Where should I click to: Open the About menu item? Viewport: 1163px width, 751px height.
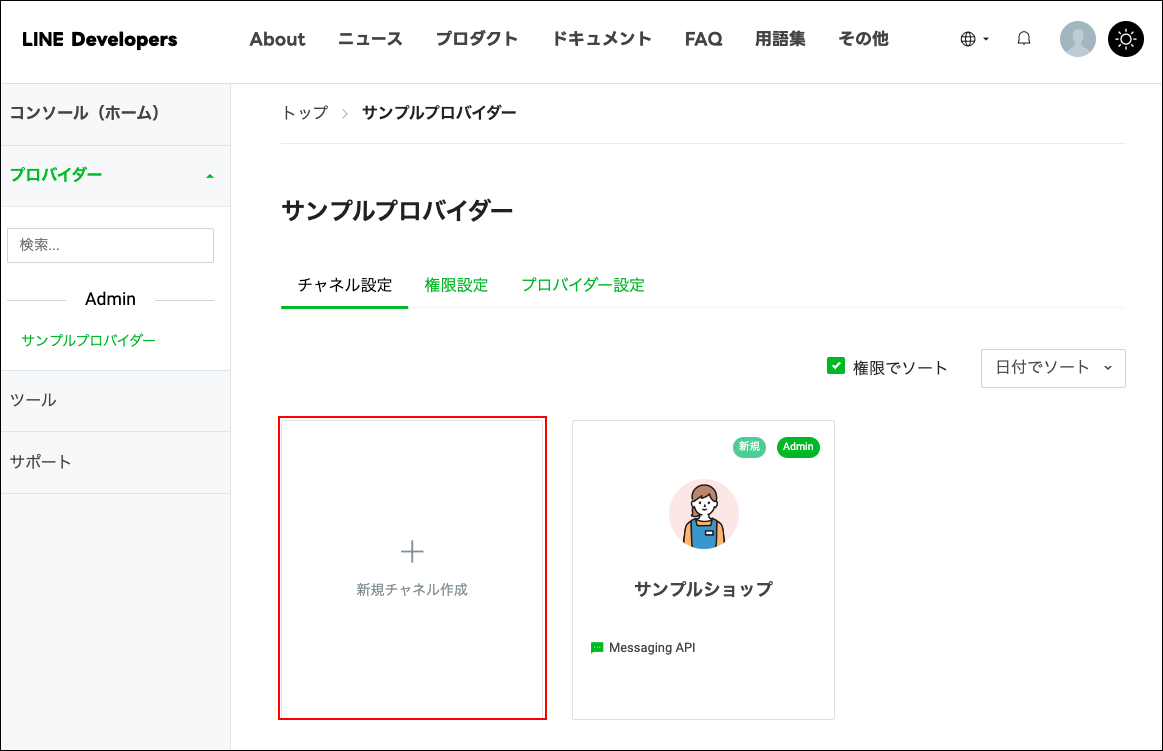point(277,39)
